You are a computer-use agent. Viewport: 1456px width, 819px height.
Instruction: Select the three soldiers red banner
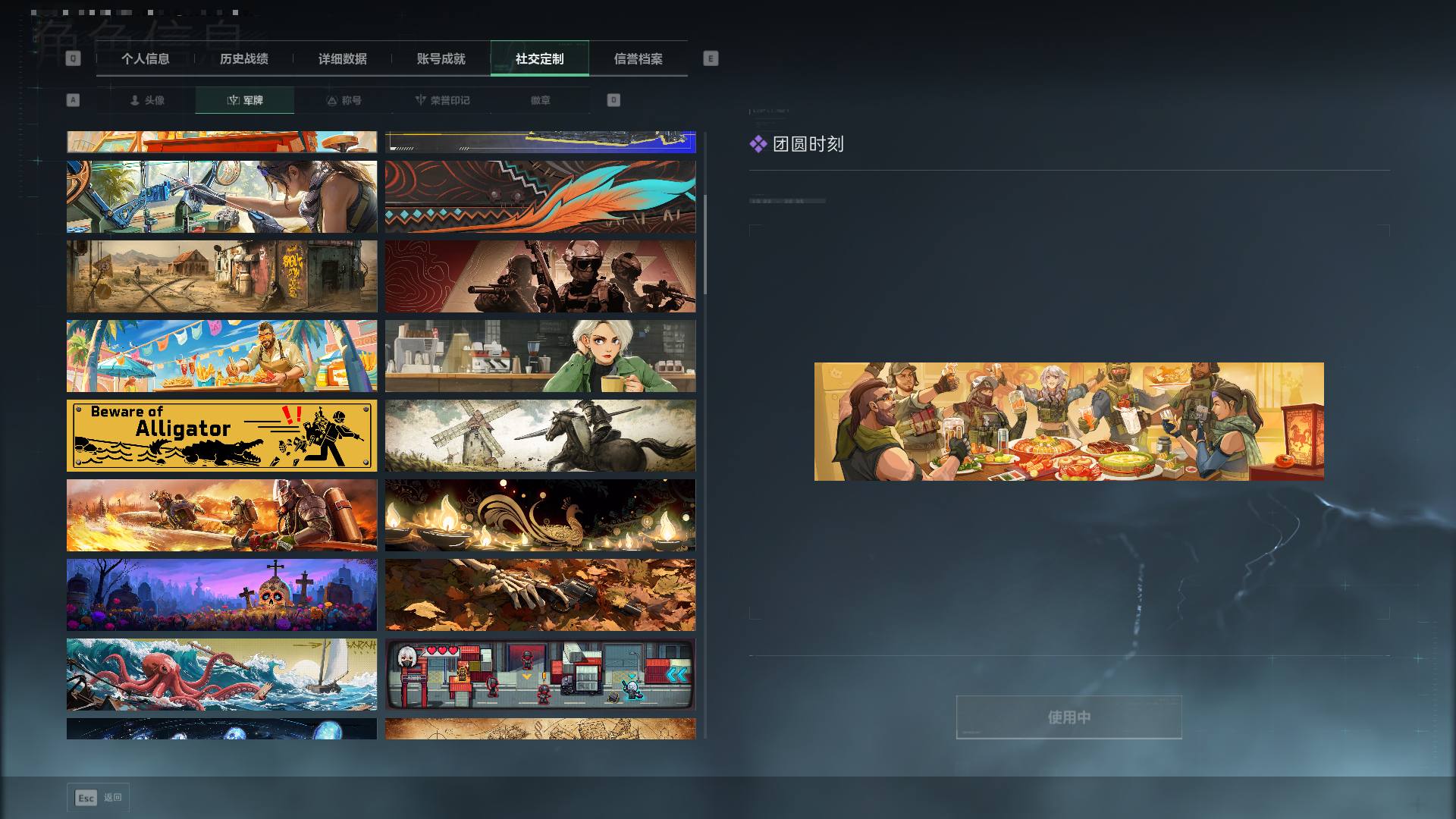(540, 277)
